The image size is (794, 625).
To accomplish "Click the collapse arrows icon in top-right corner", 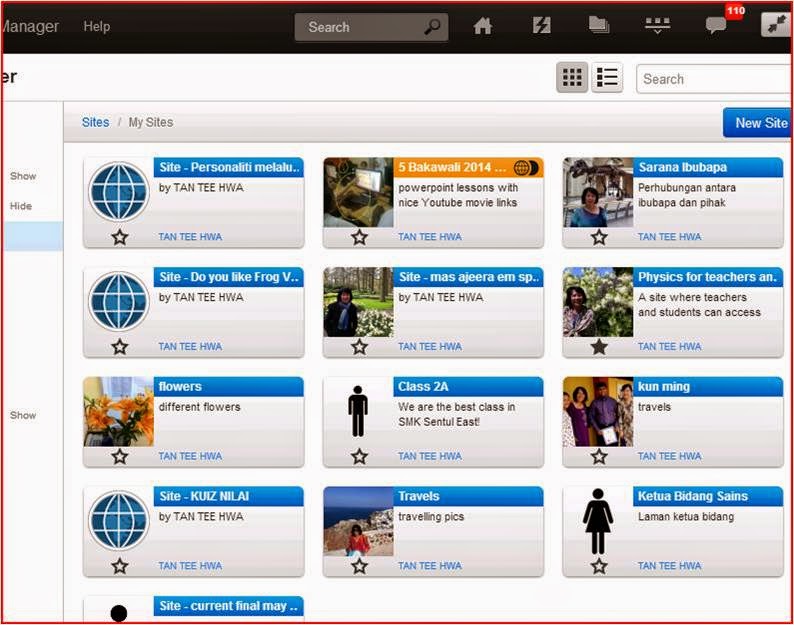I will pyautogui.click(x=777, y=25).
